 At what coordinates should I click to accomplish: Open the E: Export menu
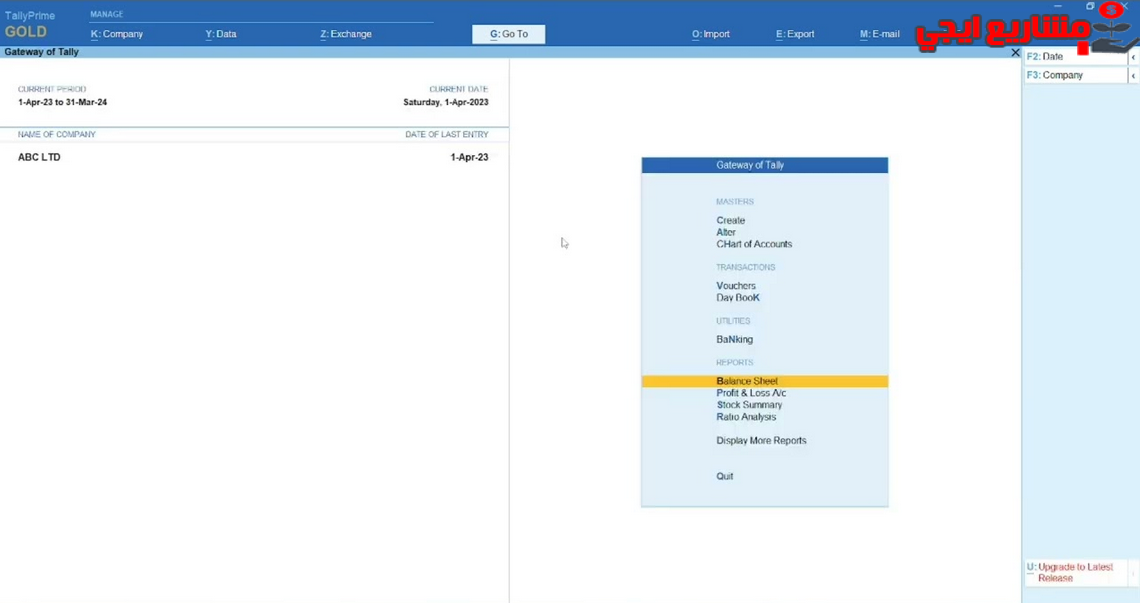click(x=795, y=34)
